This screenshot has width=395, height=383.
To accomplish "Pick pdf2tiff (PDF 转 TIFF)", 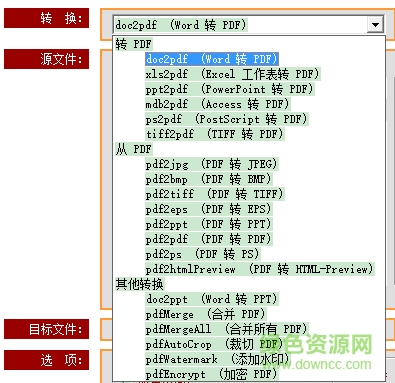I will point(215,194).
